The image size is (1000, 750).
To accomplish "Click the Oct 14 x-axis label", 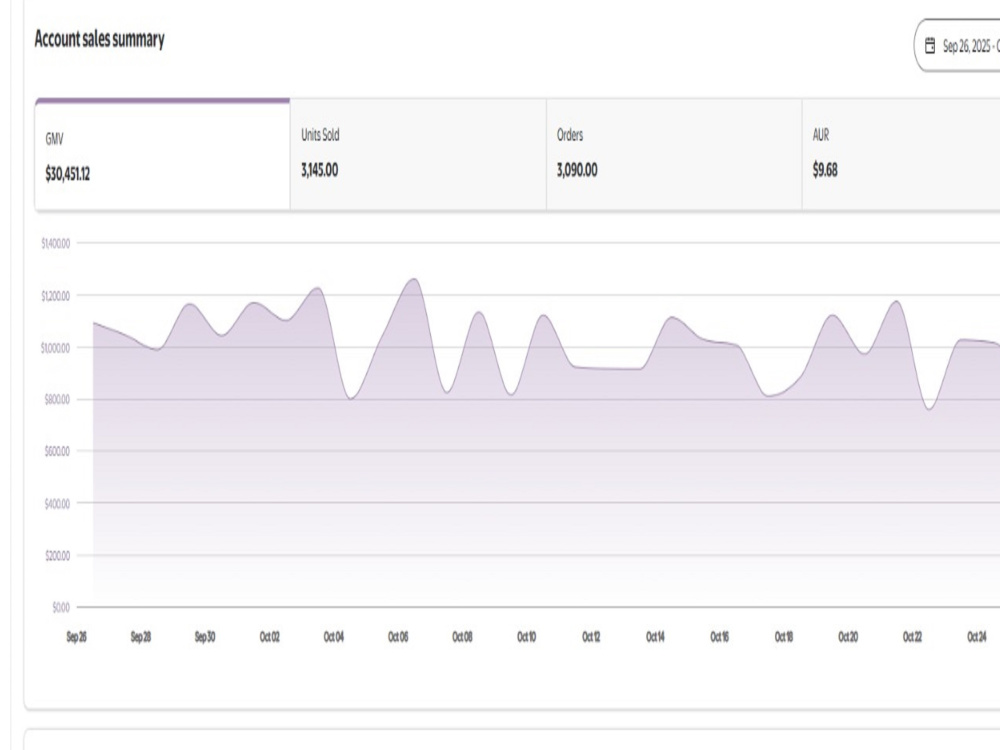I will point(655,636).
